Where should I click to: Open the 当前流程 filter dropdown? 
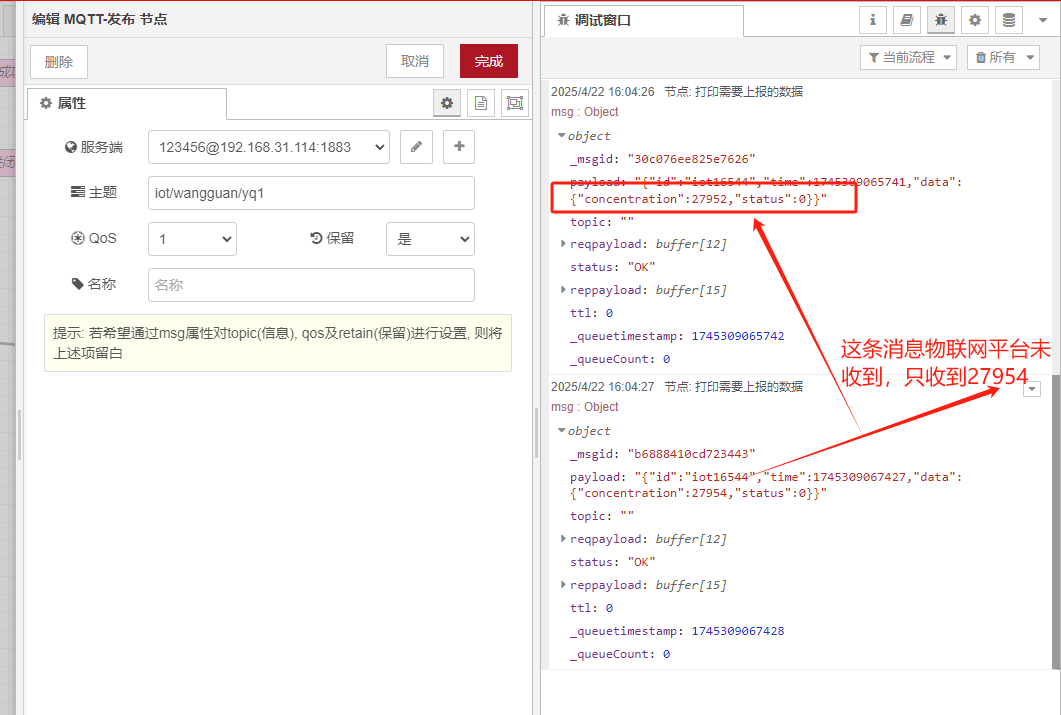click(x=909, y=57)
